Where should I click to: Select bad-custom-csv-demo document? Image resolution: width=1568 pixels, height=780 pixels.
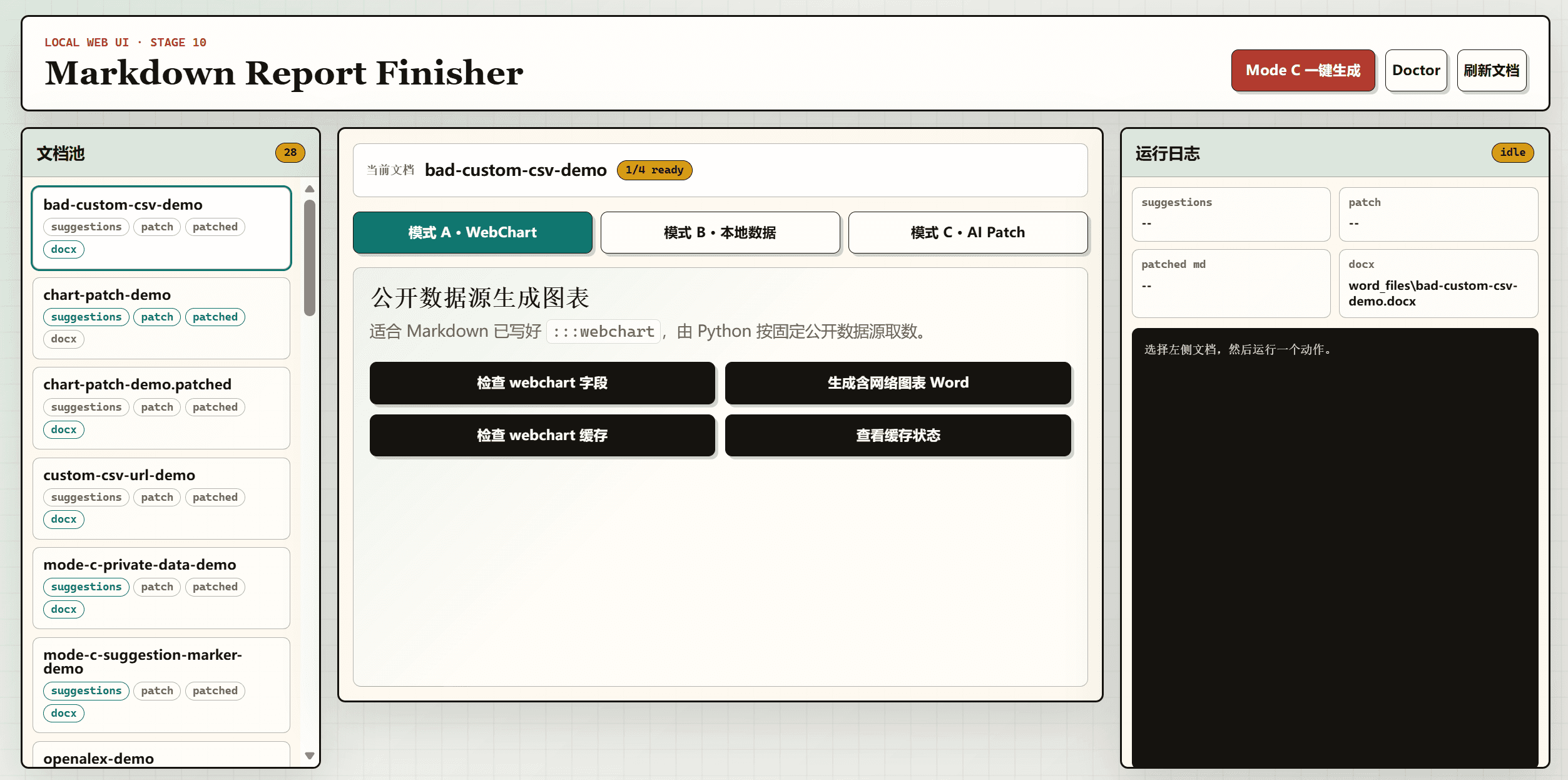pos(161,228)
